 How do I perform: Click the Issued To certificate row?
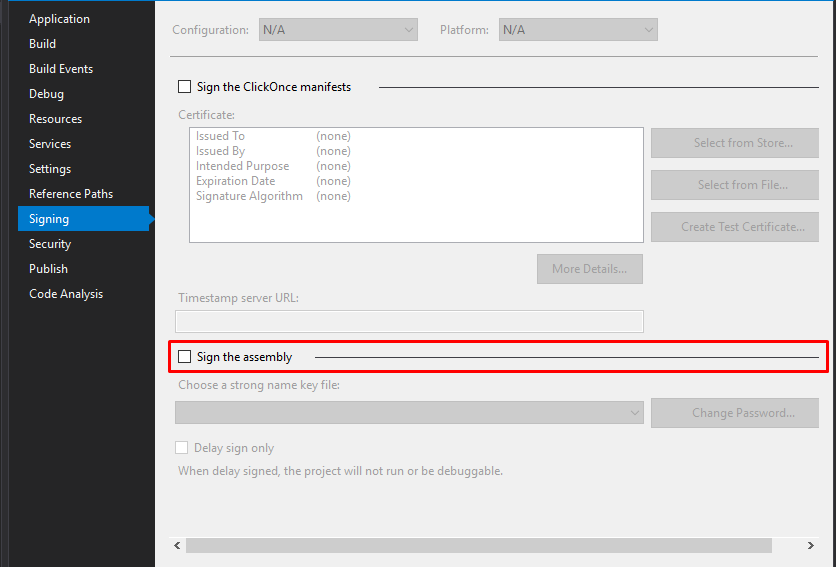273,136
